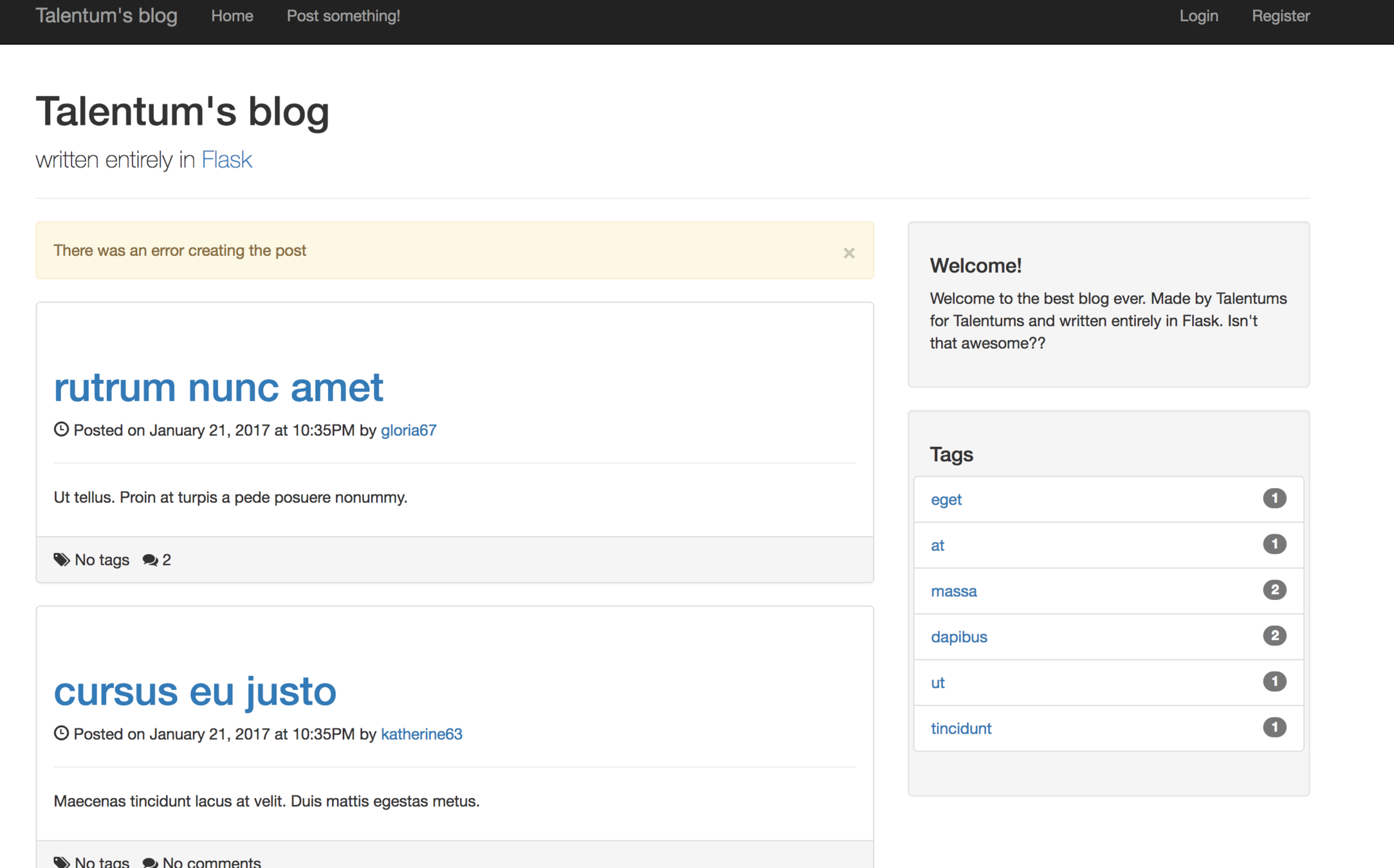Click the No comments speech bubble icon
This screenshot has width=1394, height=868.
click(x=150, y=862)
